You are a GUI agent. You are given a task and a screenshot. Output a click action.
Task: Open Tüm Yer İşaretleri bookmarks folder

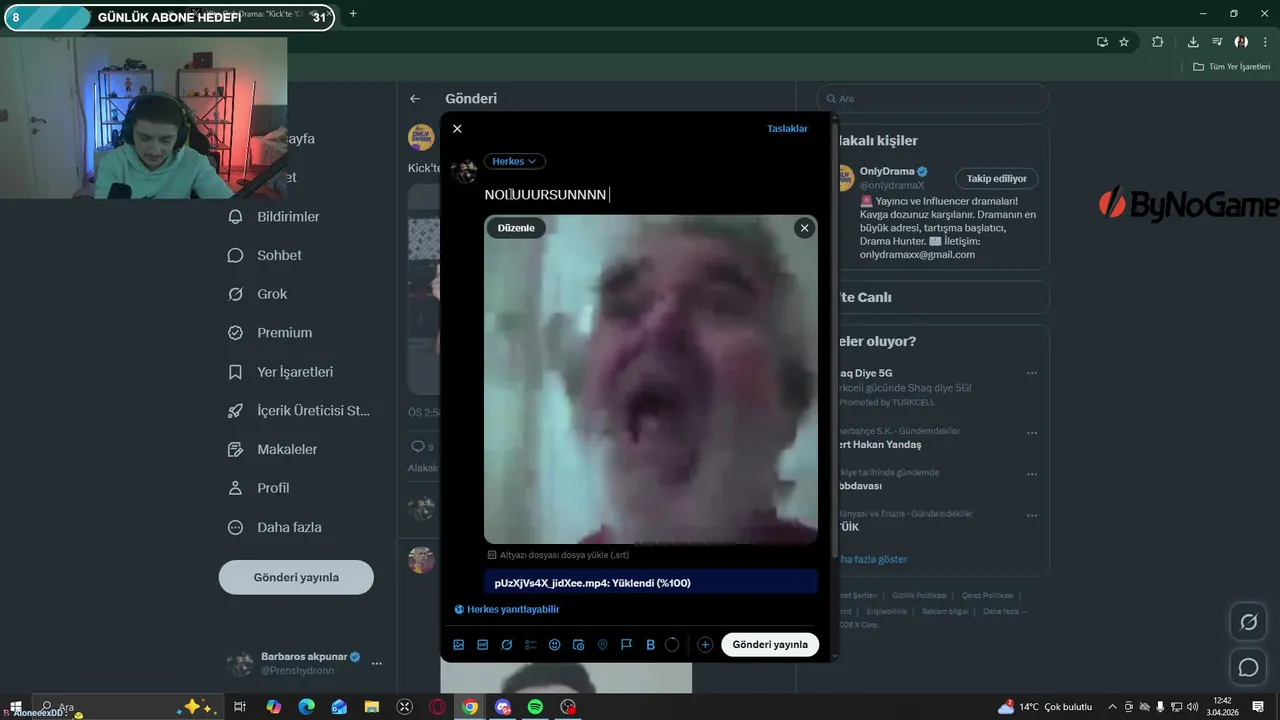click(x=1231, y=67)
